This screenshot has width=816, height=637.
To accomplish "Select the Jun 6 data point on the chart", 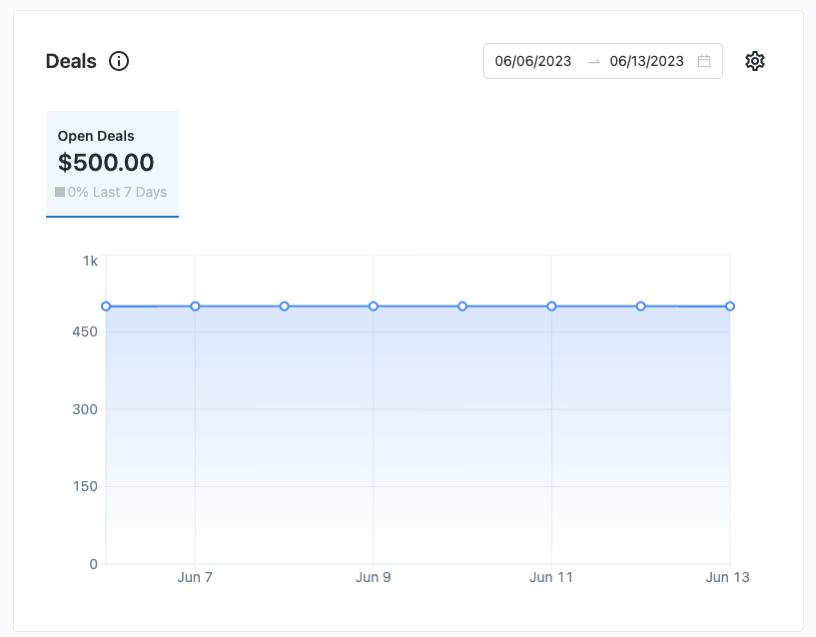I will pos(106,306).
